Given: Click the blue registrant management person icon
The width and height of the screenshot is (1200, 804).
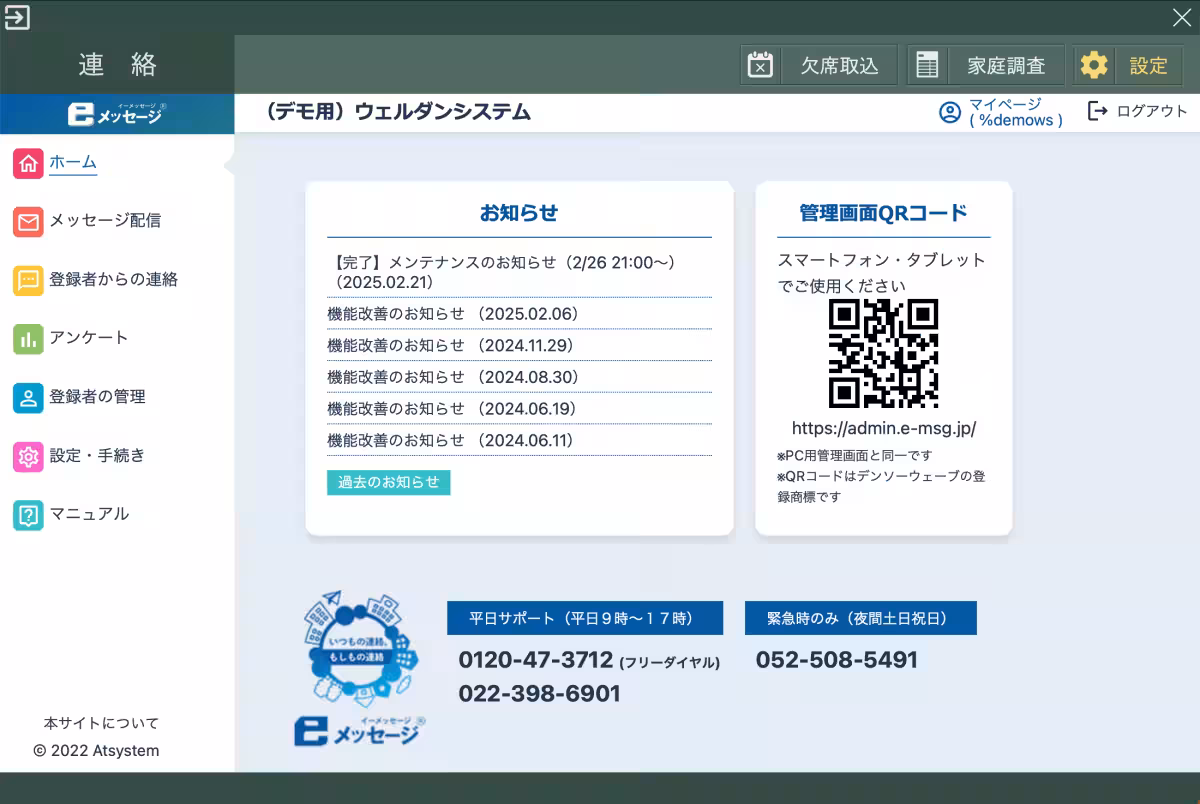Looking at the screenshot, I should (x=28, y=397).
